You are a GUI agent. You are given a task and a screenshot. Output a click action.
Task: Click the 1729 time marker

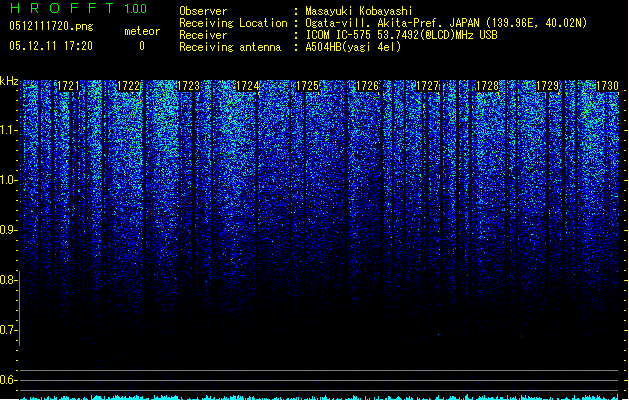547,86
